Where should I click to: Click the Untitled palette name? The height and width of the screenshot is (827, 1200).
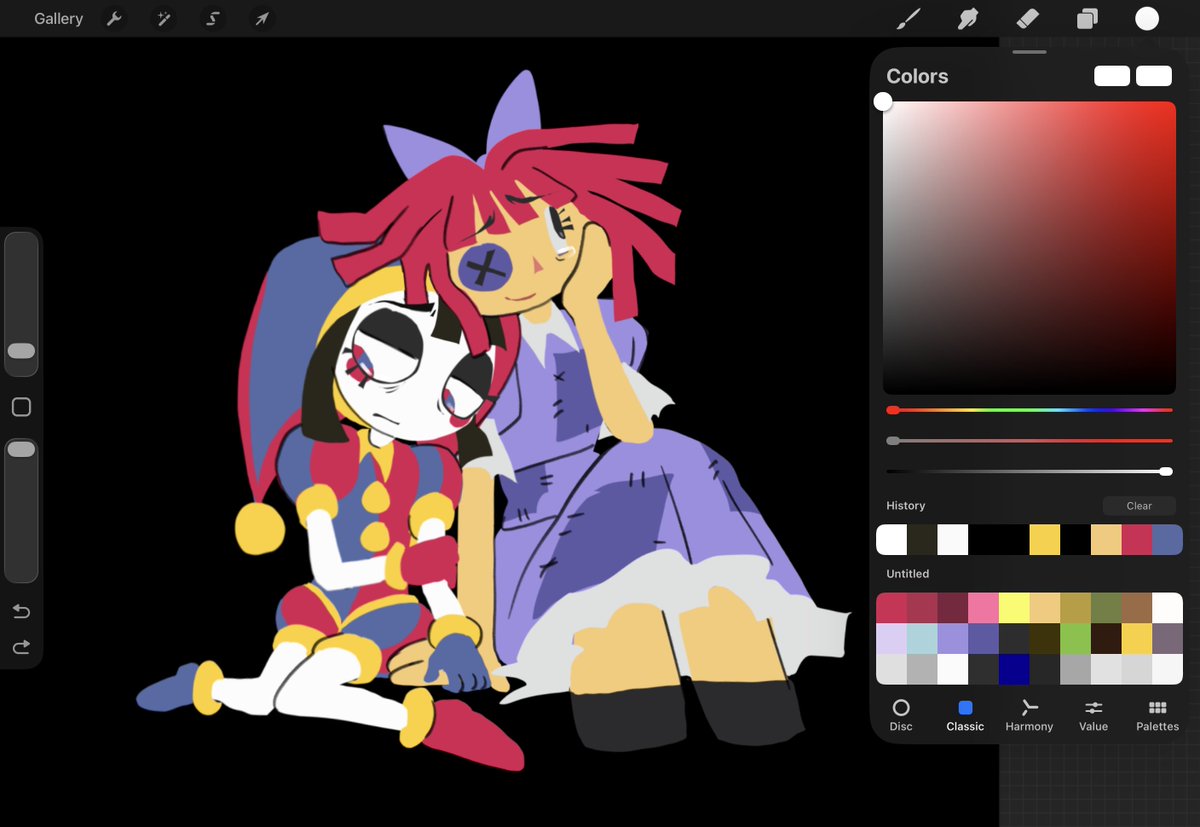coord(907,574)
